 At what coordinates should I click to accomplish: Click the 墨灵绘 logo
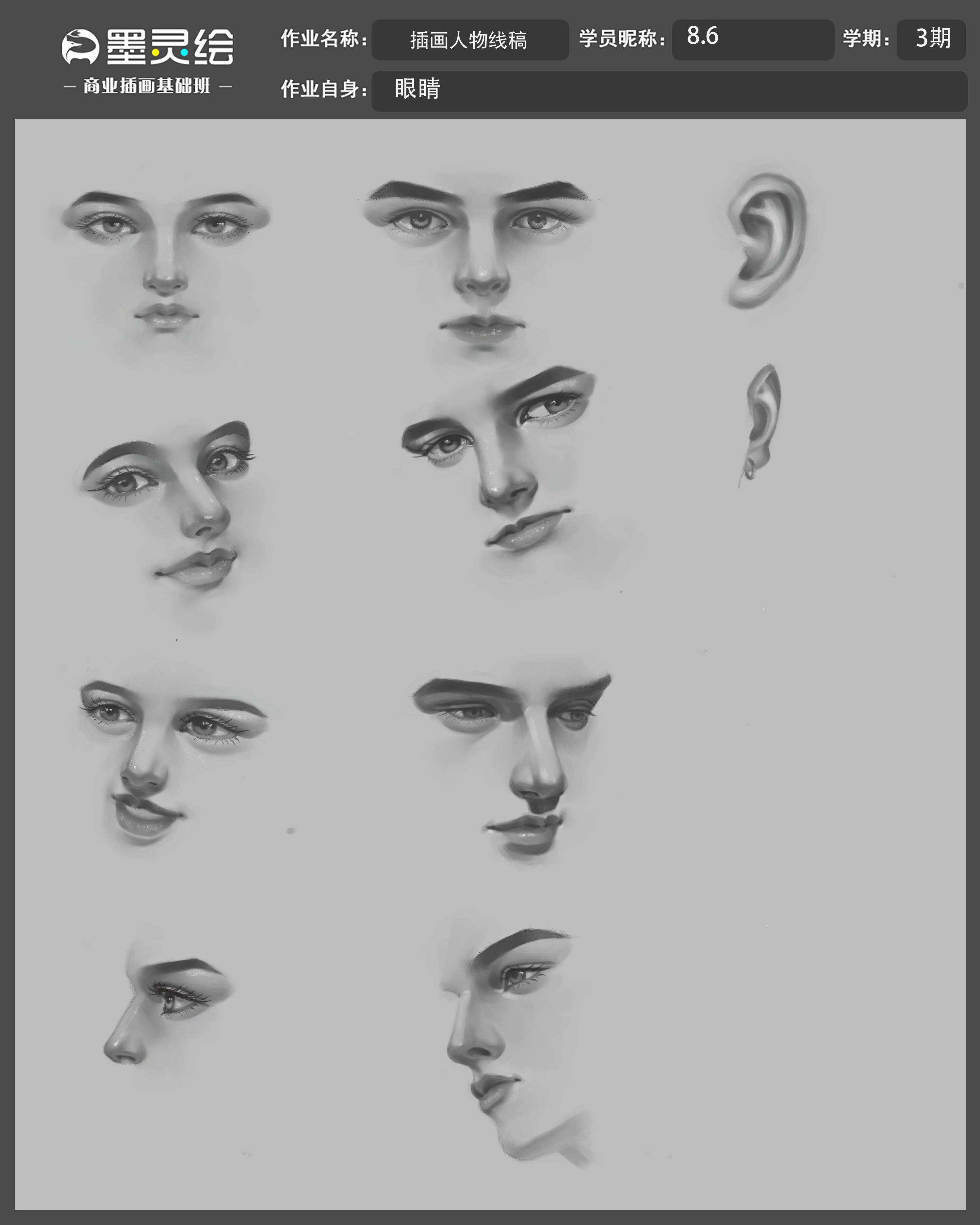[148, 47]
